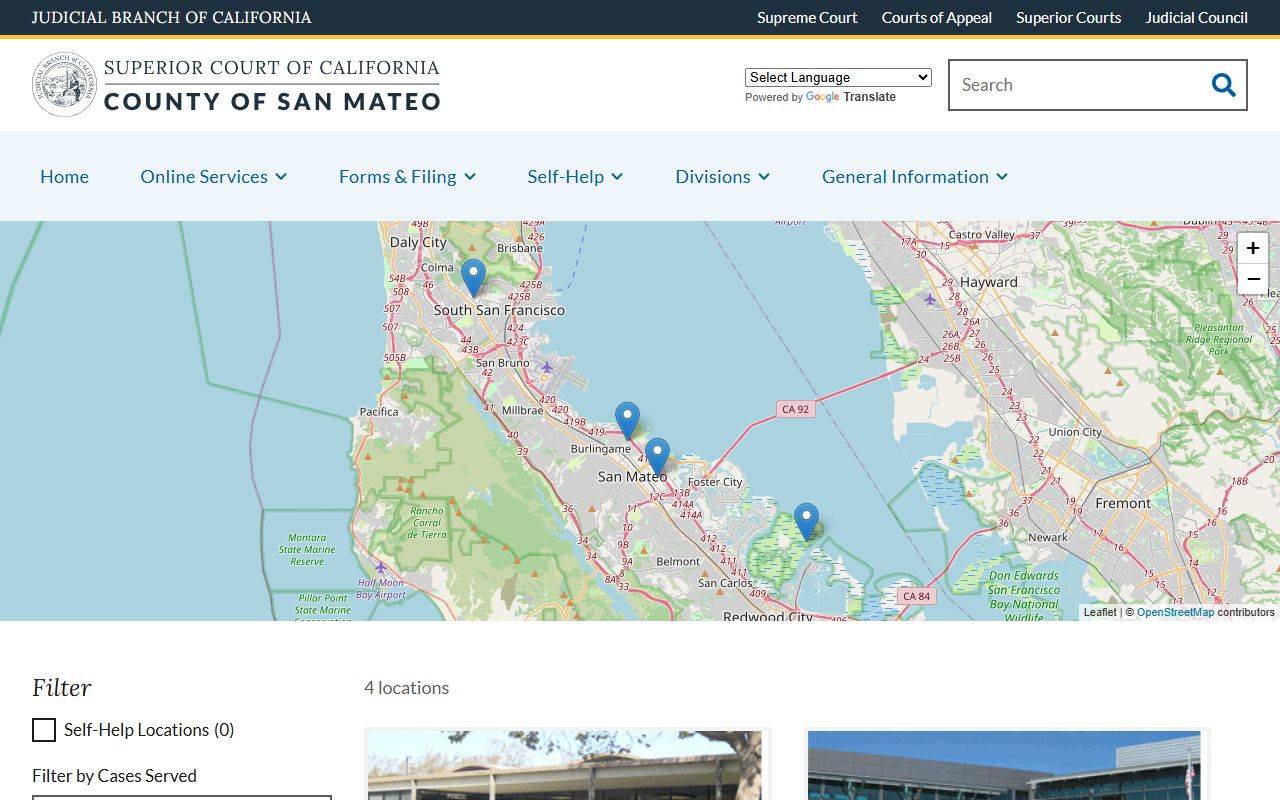Zoom in on the map

(x=1253, y=248)
